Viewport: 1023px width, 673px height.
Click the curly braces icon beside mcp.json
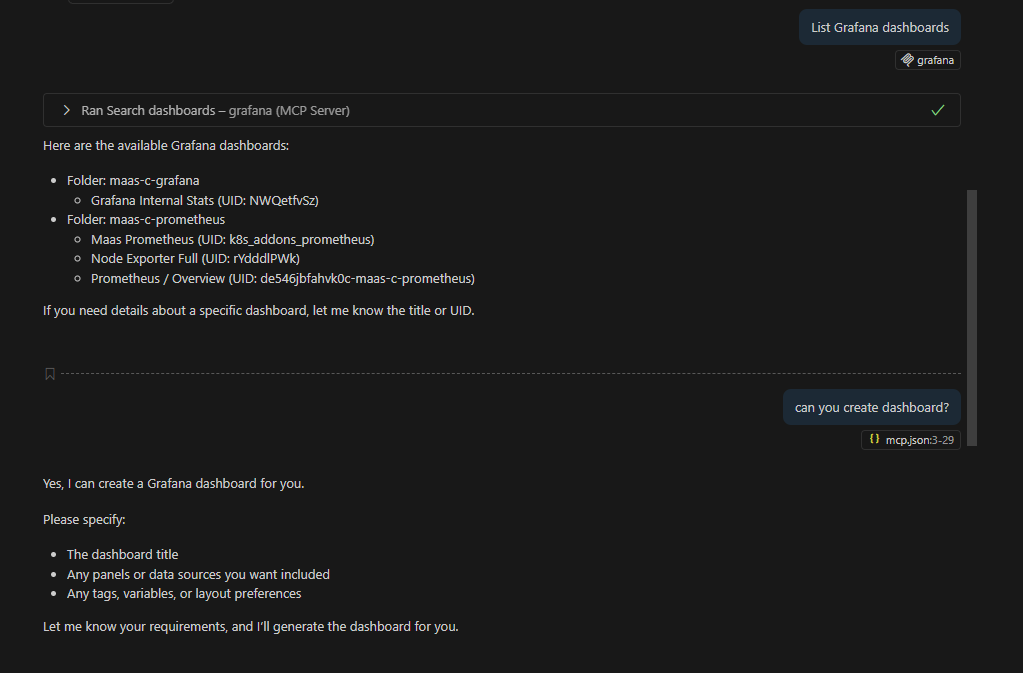[874, 439]
